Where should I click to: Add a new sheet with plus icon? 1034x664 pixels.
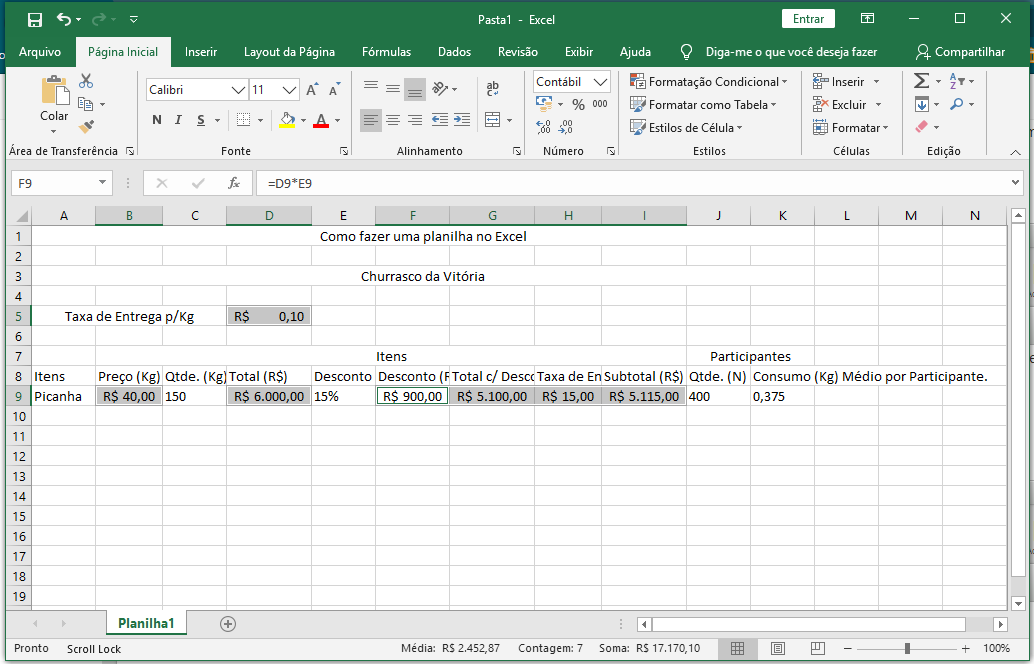coord(228,623)
